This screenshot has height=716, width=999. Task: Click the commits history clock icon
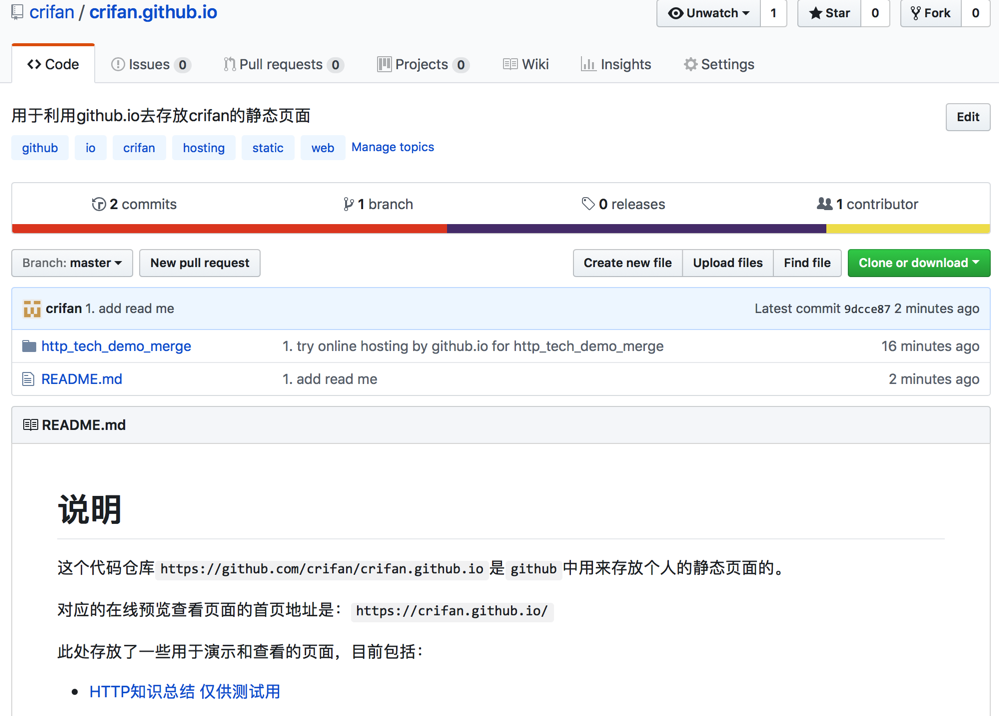click(98, 204)
